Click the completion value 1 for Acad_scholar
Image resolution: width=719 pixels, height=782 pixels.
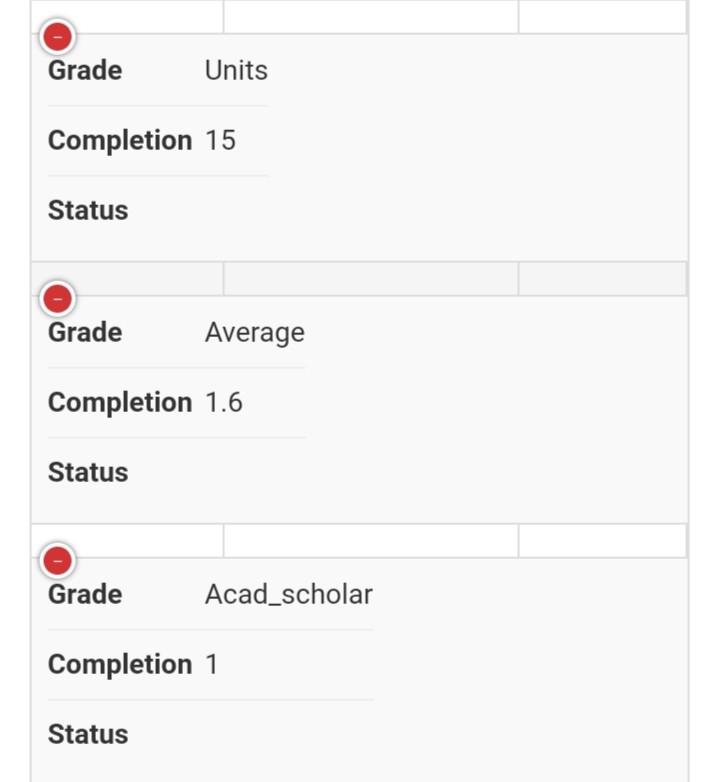click(212, 664)
